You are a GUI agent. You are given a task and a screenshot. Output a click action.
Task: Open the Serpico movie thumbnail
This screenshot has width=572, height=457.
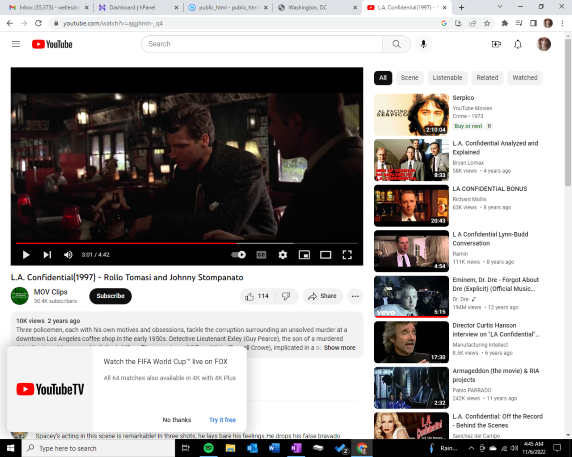click(x=411, y=115)
